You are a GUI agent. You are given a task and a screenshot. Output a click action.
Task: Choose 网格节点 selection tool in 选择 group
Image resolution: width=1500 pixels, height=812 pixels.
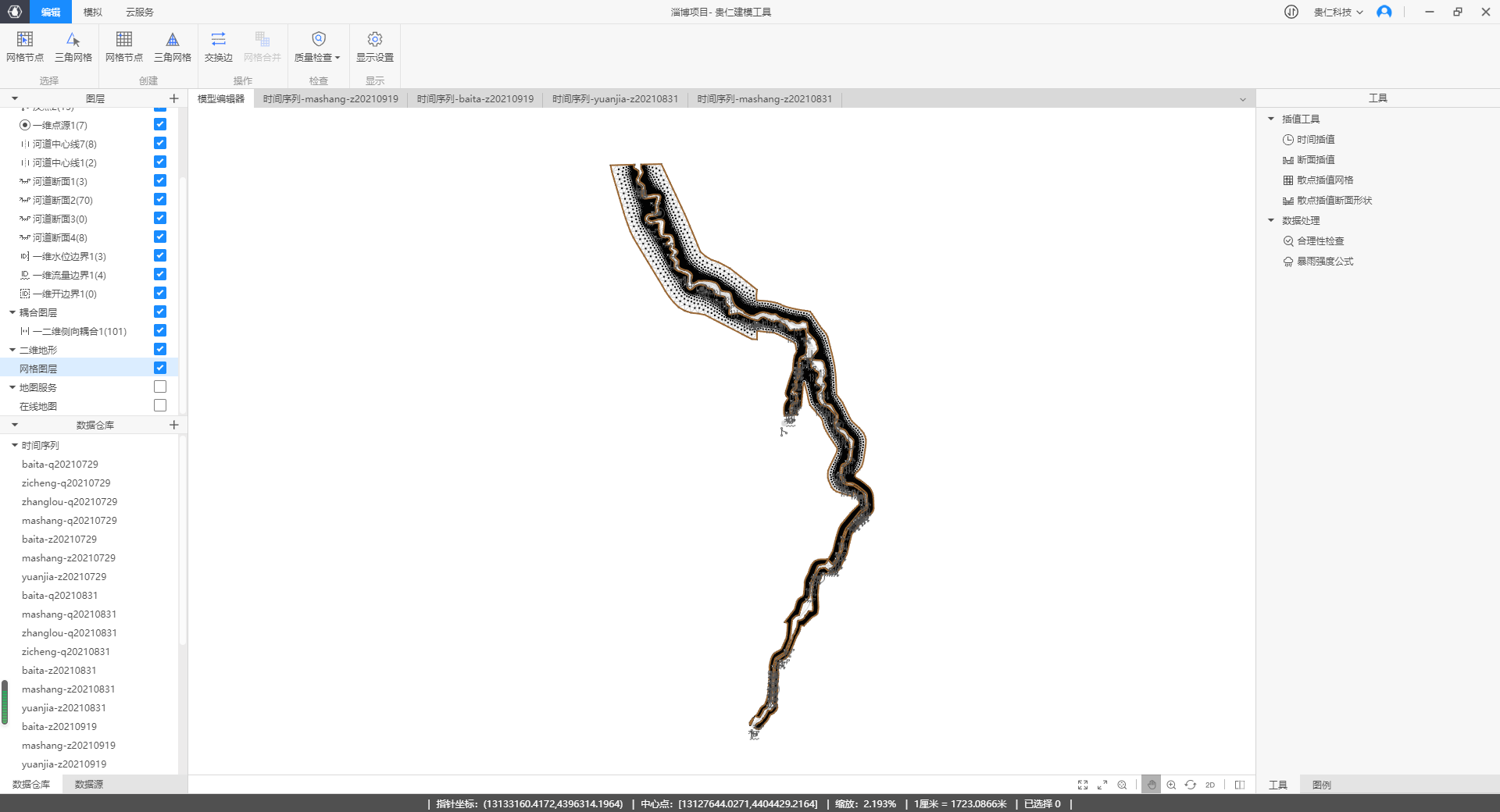[25, 46]
